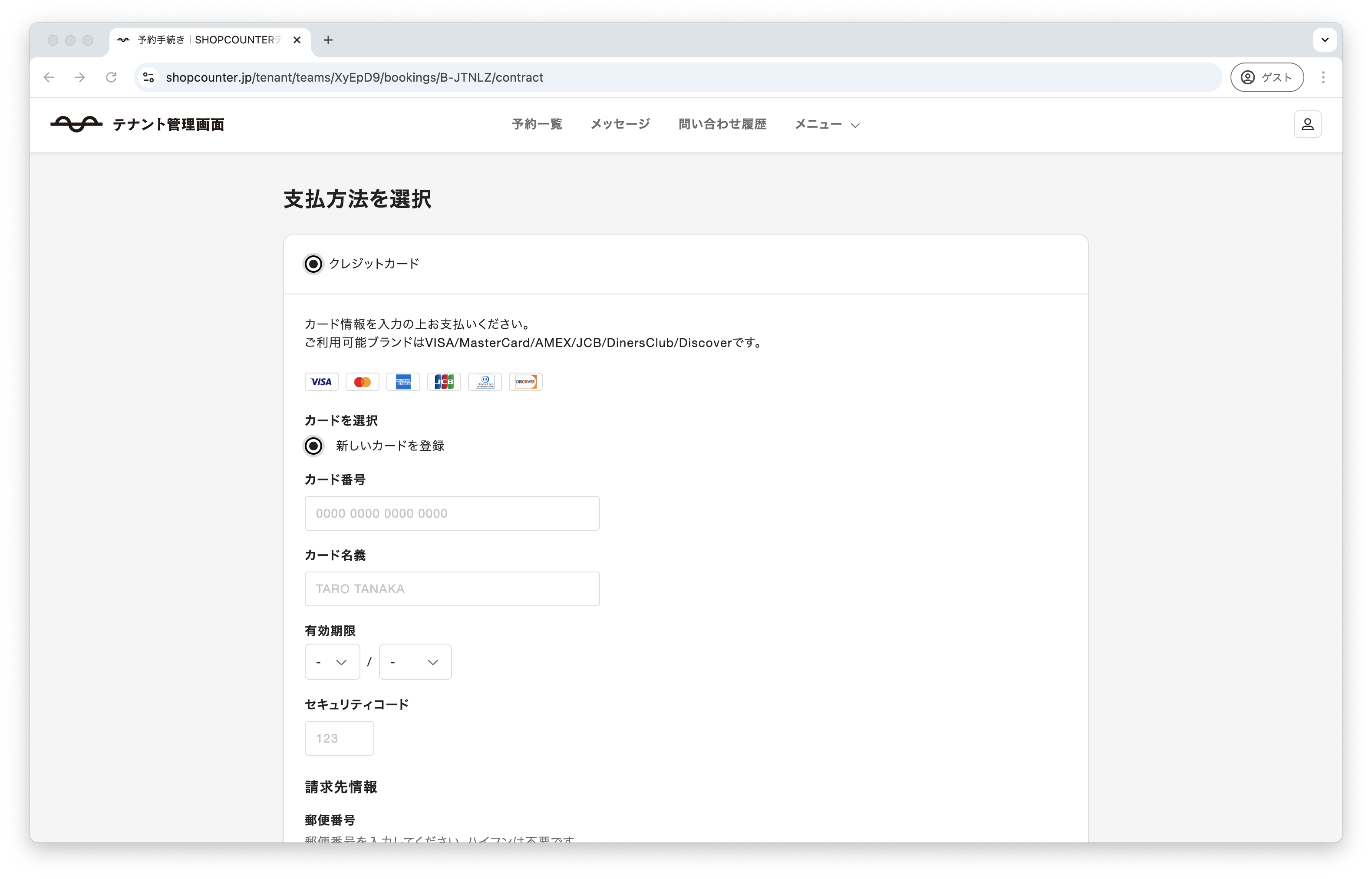Click the Discover brand icon
1372x879 pixels.
click(x=525, y=382)
